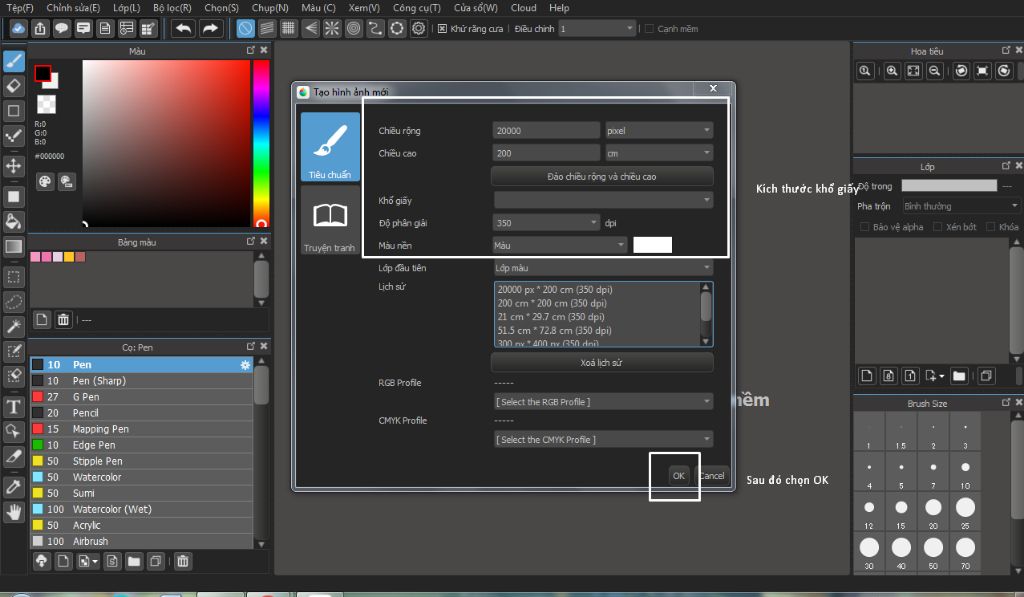Select the Move tool with four arrows
The width and height of the screenshot is (1024, 597).
coord(14,166)
